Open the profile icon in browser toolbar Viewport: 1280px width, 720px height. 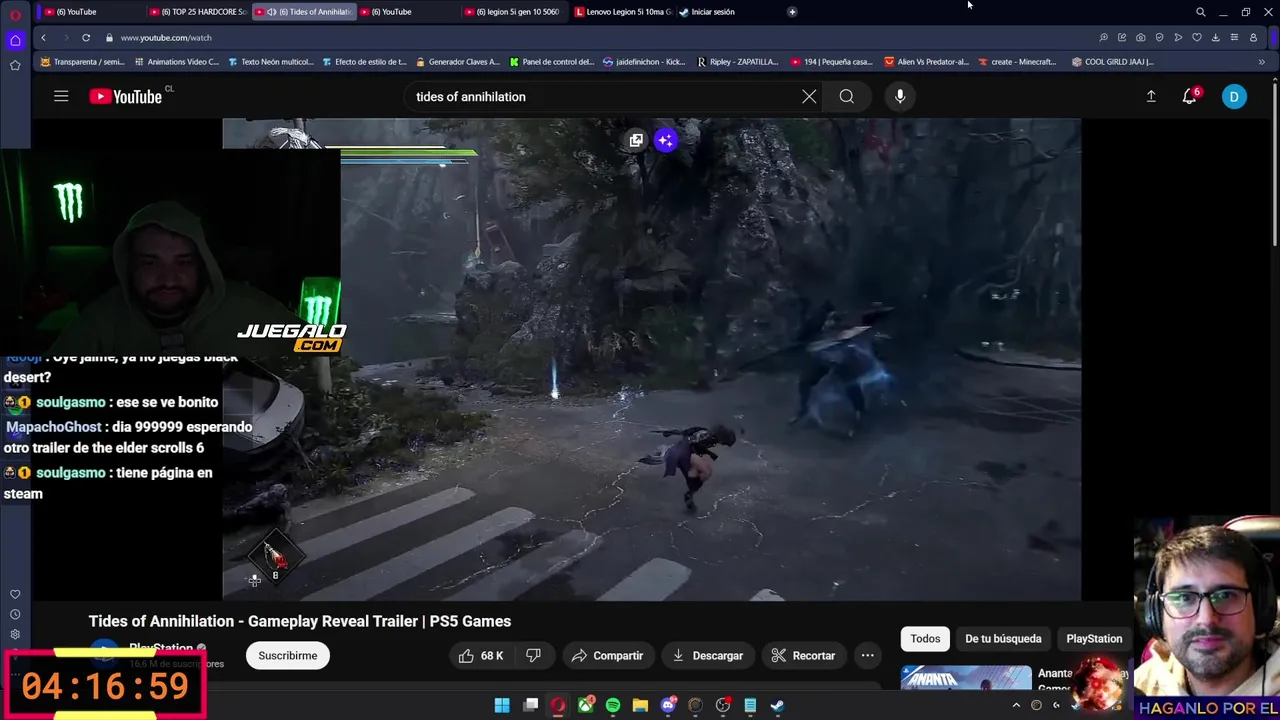pyautogui.click(x=1253, y=37)
